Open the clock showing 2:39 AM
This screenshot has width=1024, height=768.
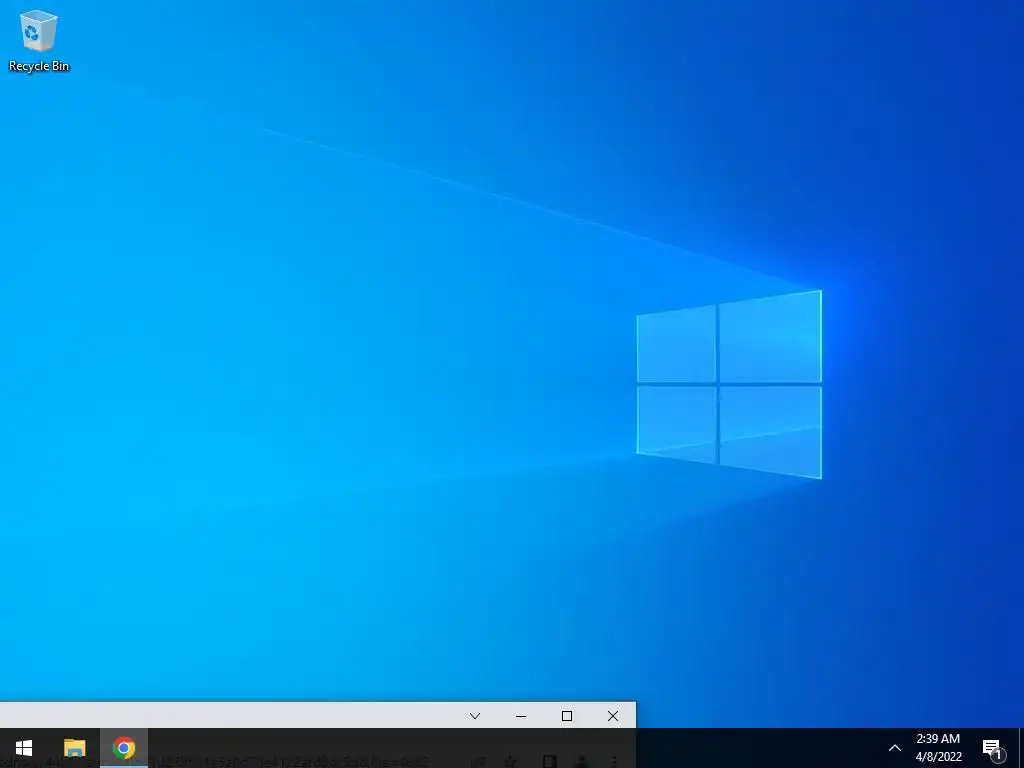[x=938, y=748]
